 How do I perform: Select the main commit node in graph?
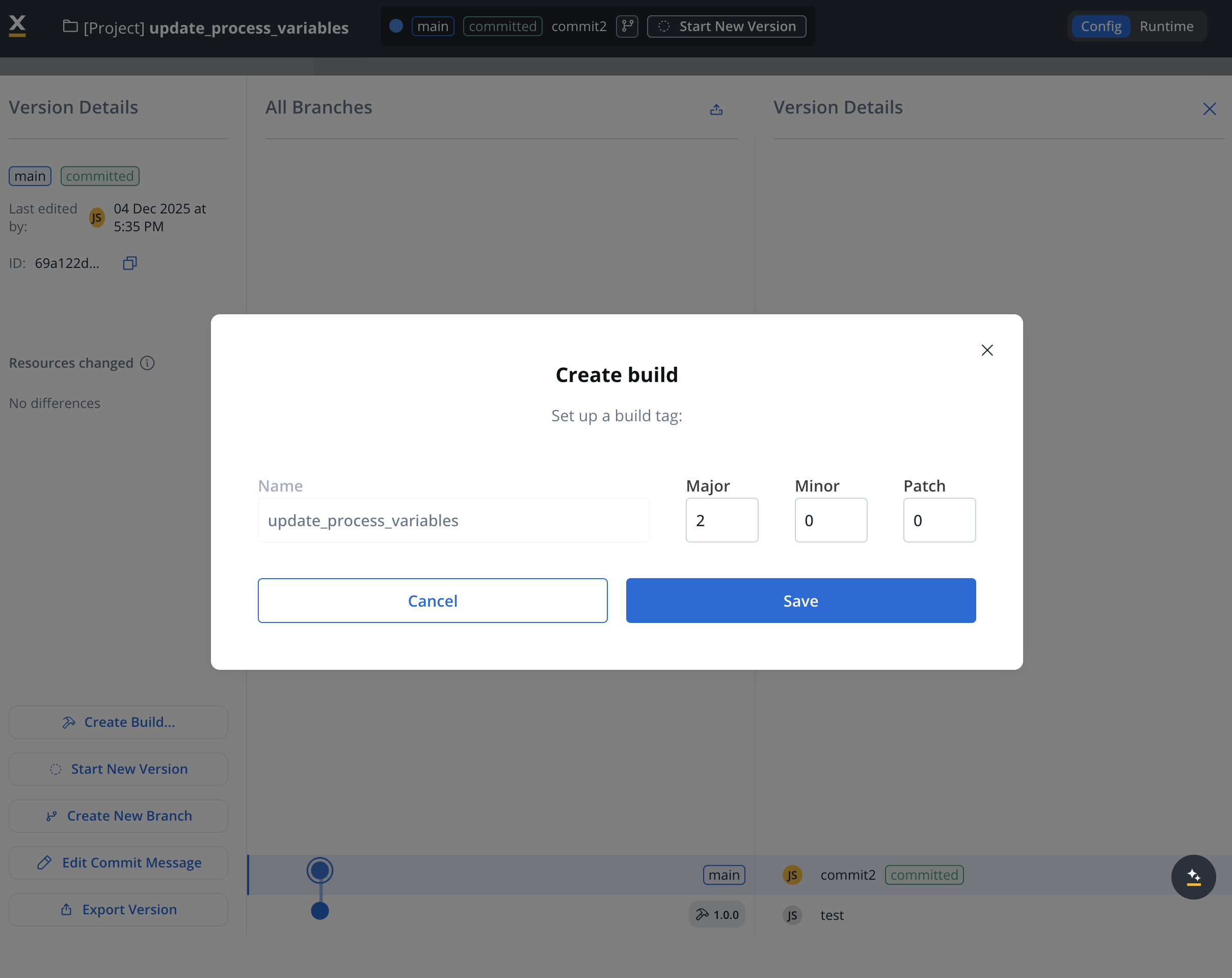click(320, 871)
